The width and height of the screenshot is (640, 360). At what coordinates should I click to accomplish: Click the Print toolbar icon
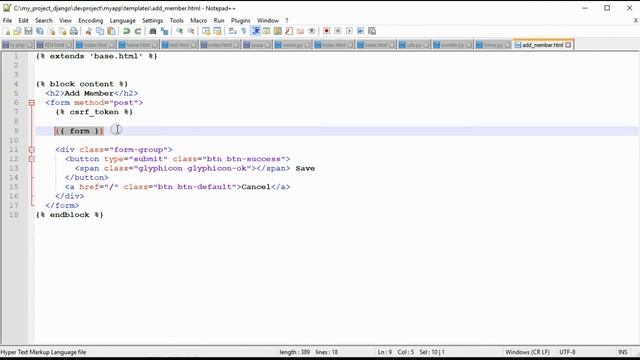coord(73,31)
